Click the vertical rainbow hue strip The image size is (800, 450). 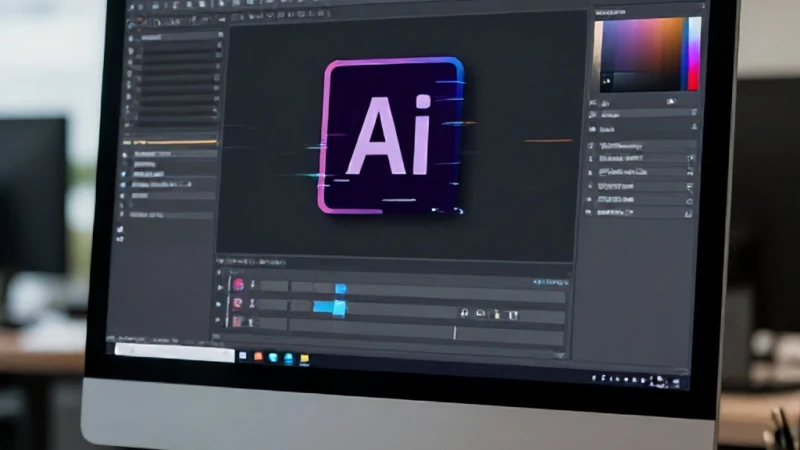[694, 54]
